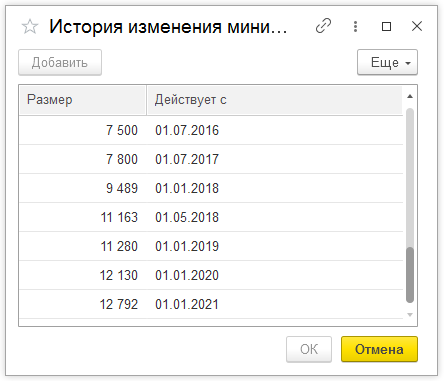Maximize the dialog window
This screenshot has width=444, height=381.
pos(386,26)
